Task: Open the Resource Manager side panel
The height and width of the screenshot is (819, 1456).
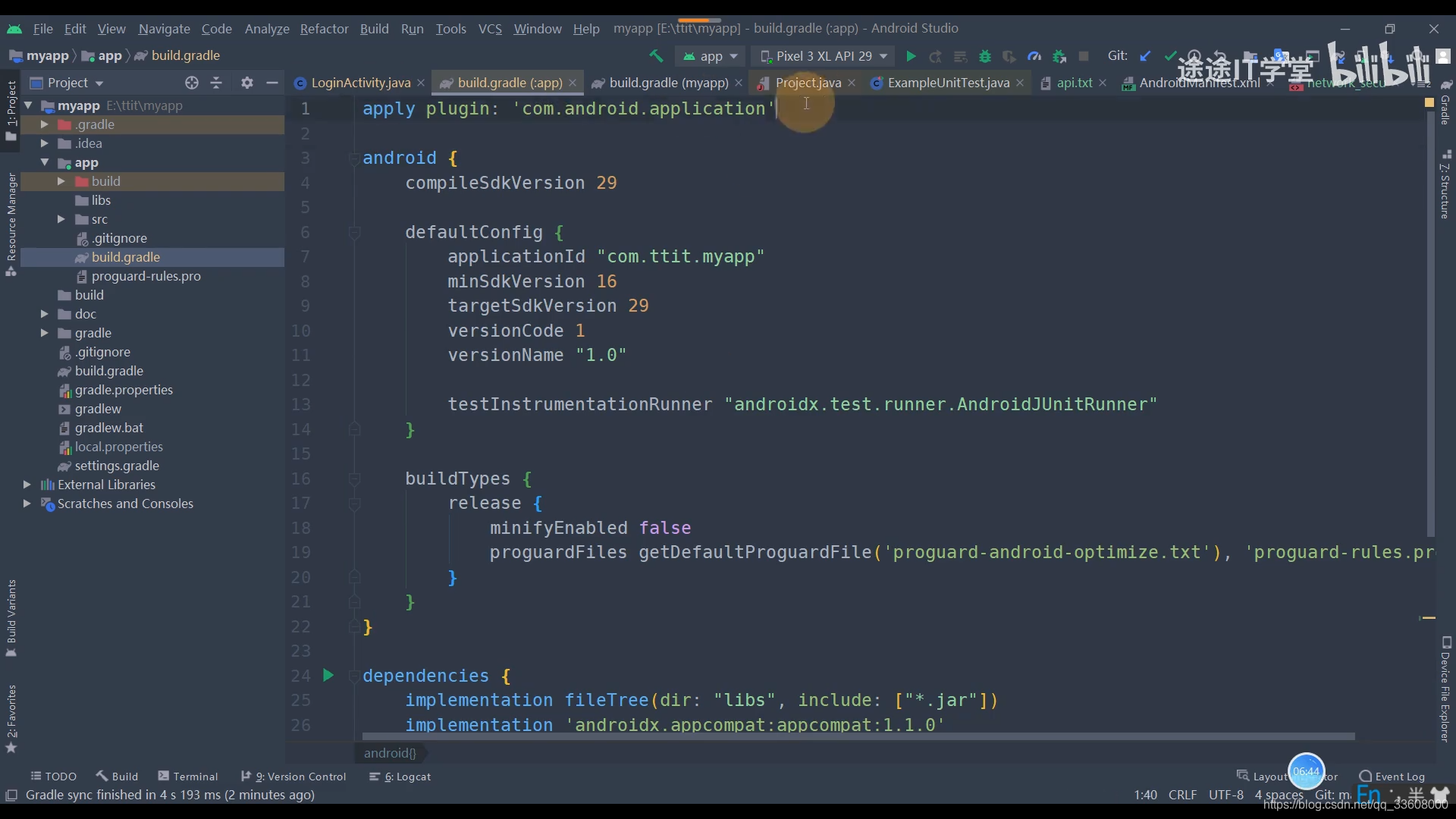Action: tap(11, 224)
